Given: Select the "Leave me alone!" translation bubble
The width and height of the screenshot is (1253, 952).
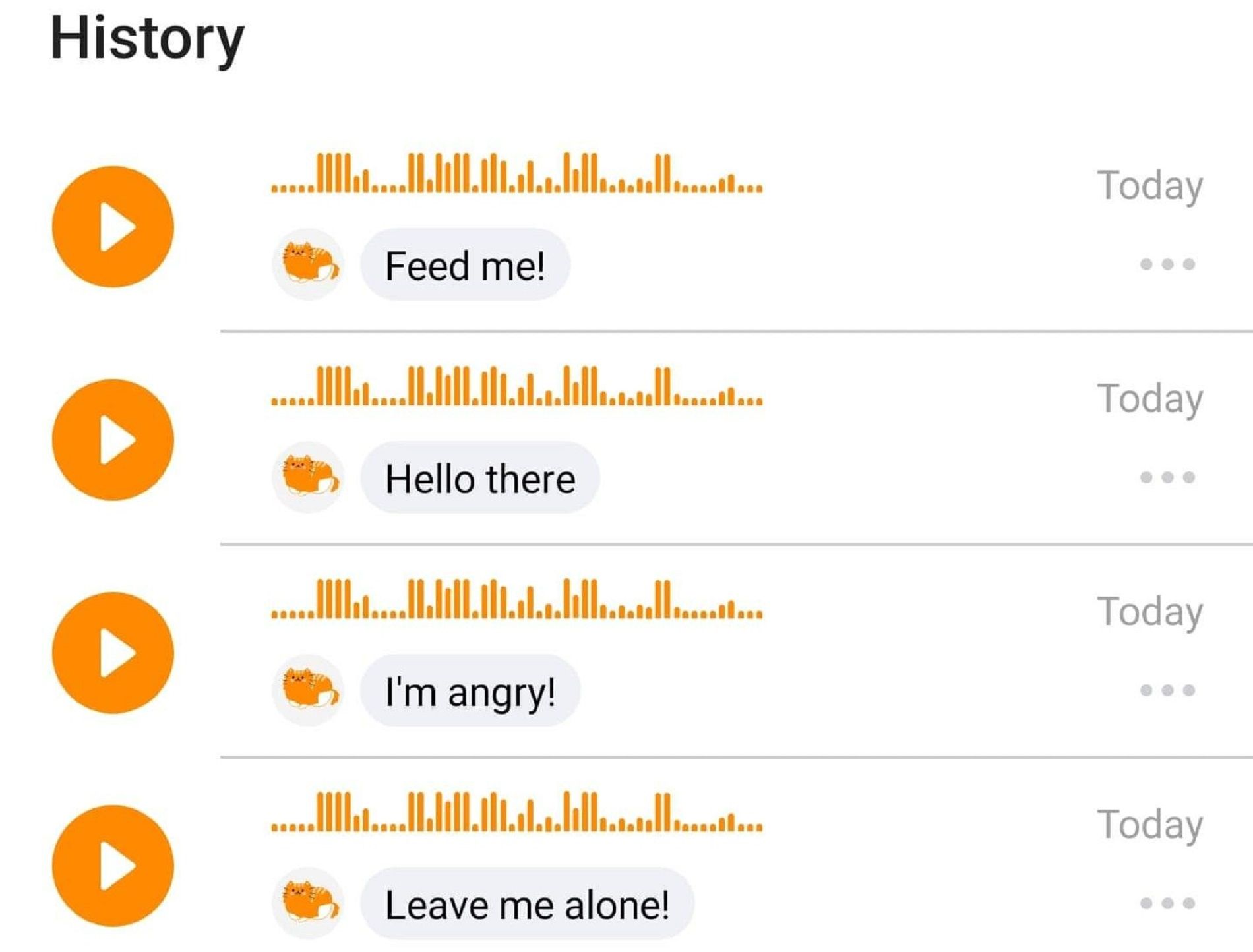Looking at the screenshot, I should click(x=527, y=903).
